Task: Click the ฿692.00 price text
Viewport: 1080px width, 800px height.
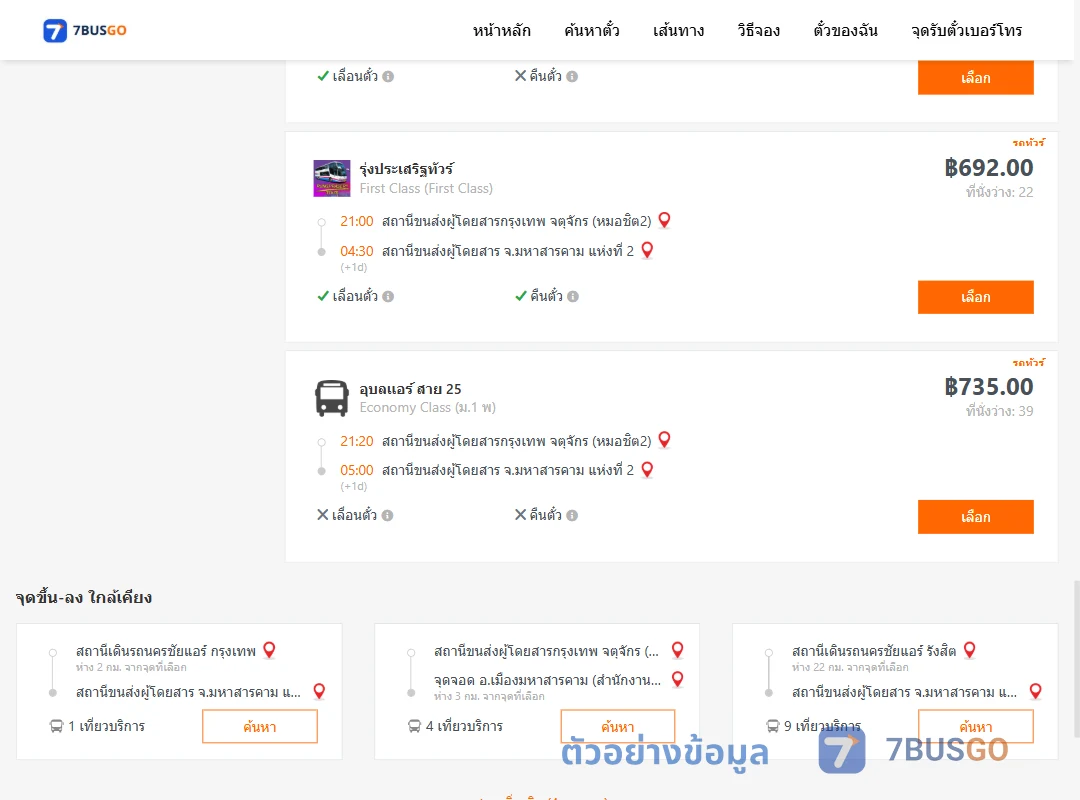Action: coord(988,167)
